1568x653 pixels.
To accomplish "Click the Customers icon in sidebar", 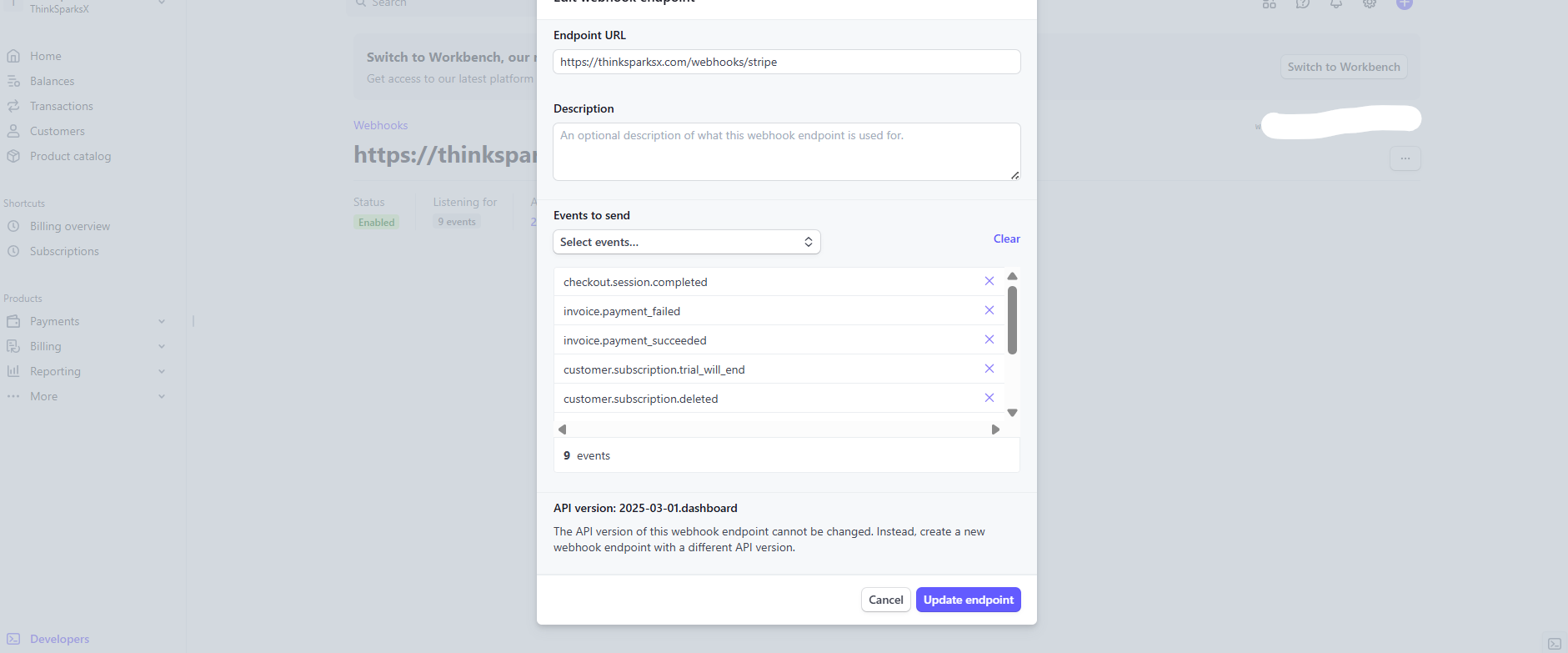I will tap(13, 131).
